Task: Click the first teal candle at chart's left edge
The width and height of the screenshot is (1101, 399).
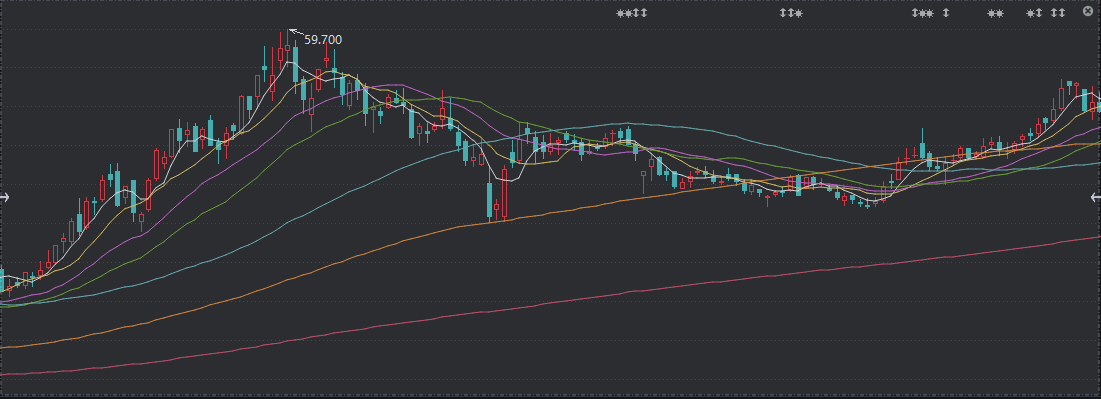Action: click(1, 280)
